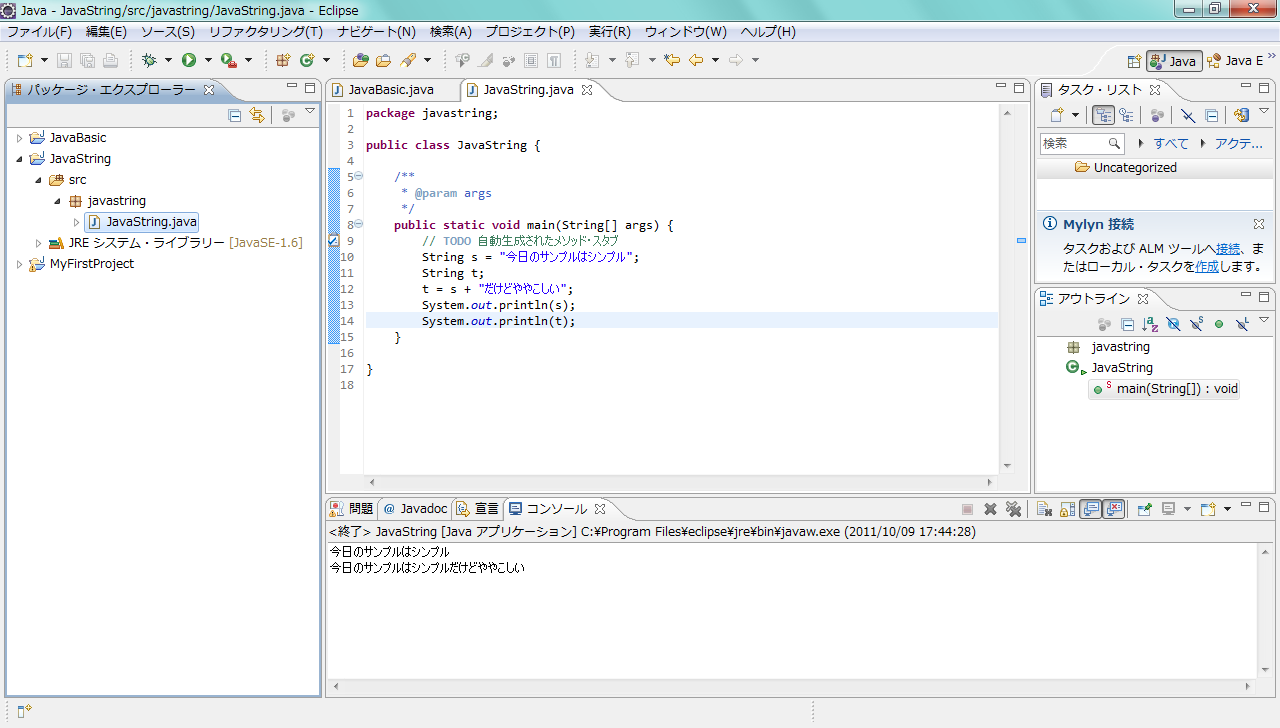
Task: Toggle Hide Static Members in Outline
Action: coord(1196,324)
